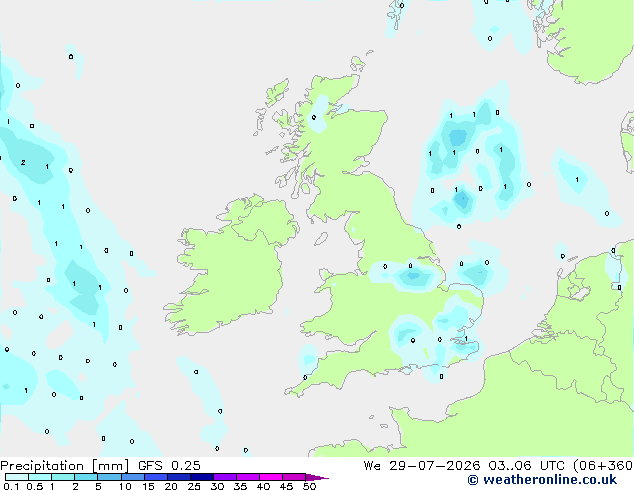Click the 15–20 mm blue legend swatch
This screenshot has height=490, width=634.
[156, 477]
